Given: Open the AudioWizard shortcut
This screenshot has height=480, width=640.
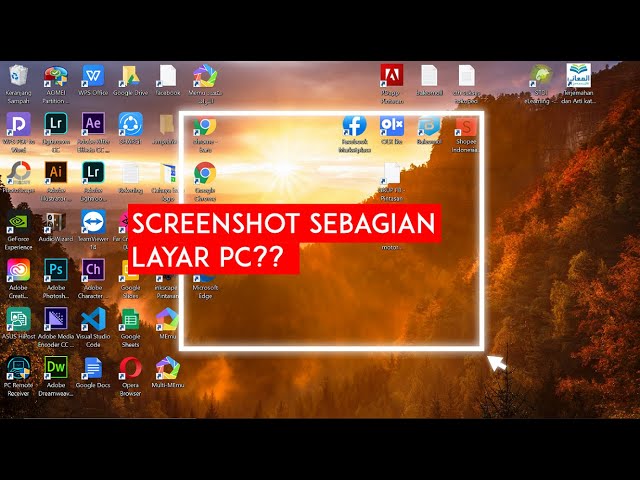Looking at the screenshot, I should 56,222.
